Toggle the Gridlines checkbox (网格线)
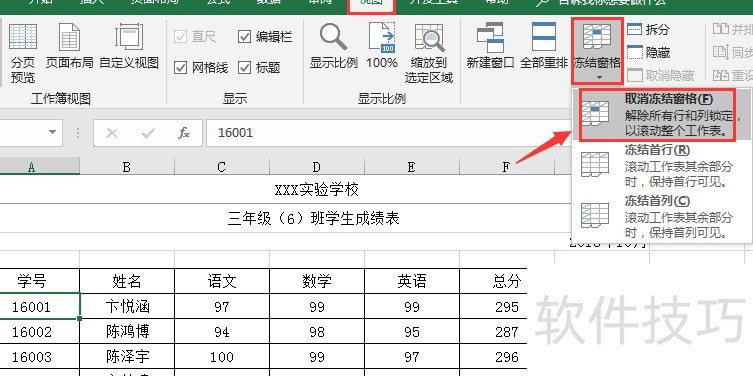This screenshot has width=753, height=376. [201, 68]
